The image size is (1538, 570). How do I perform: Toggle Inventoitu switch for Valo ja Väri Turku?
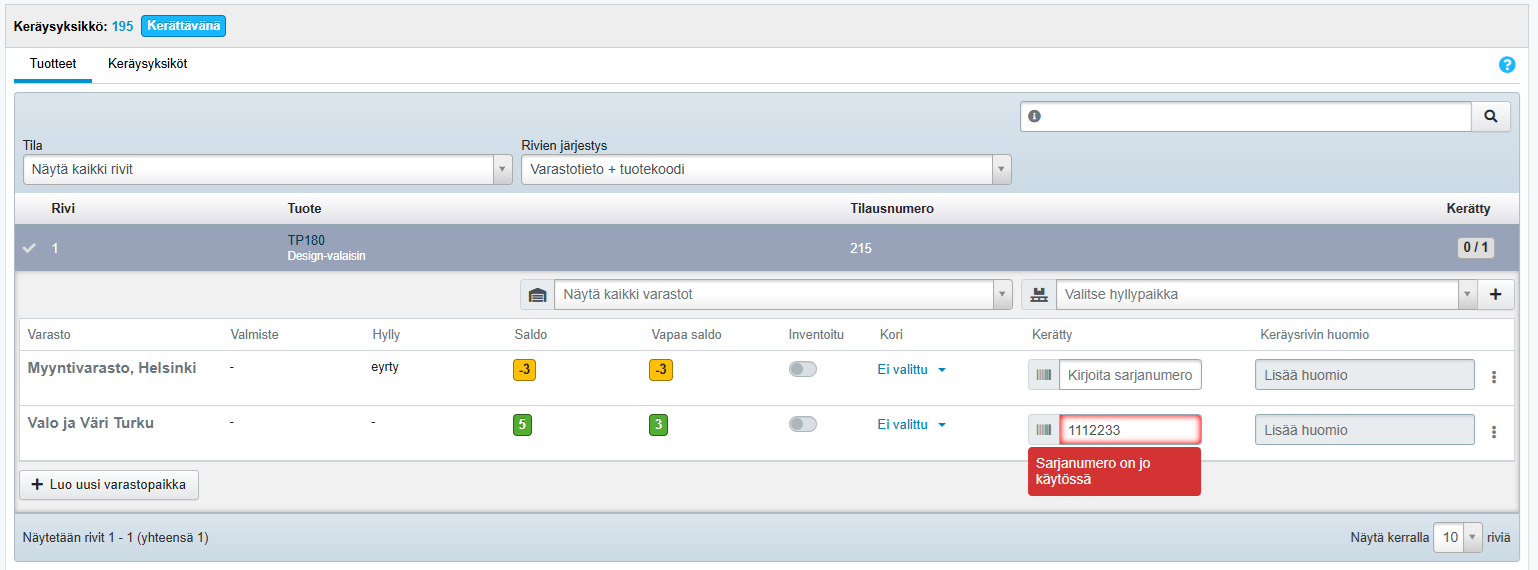tap(802, 424)
